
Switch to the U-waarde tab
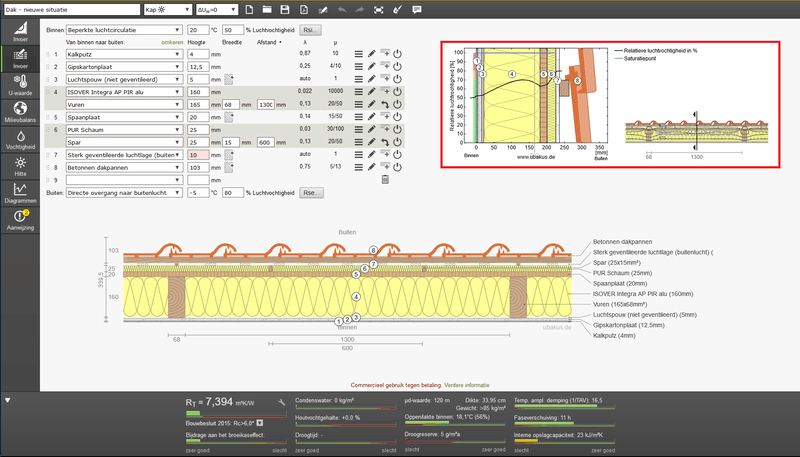(x=20, y=85)
